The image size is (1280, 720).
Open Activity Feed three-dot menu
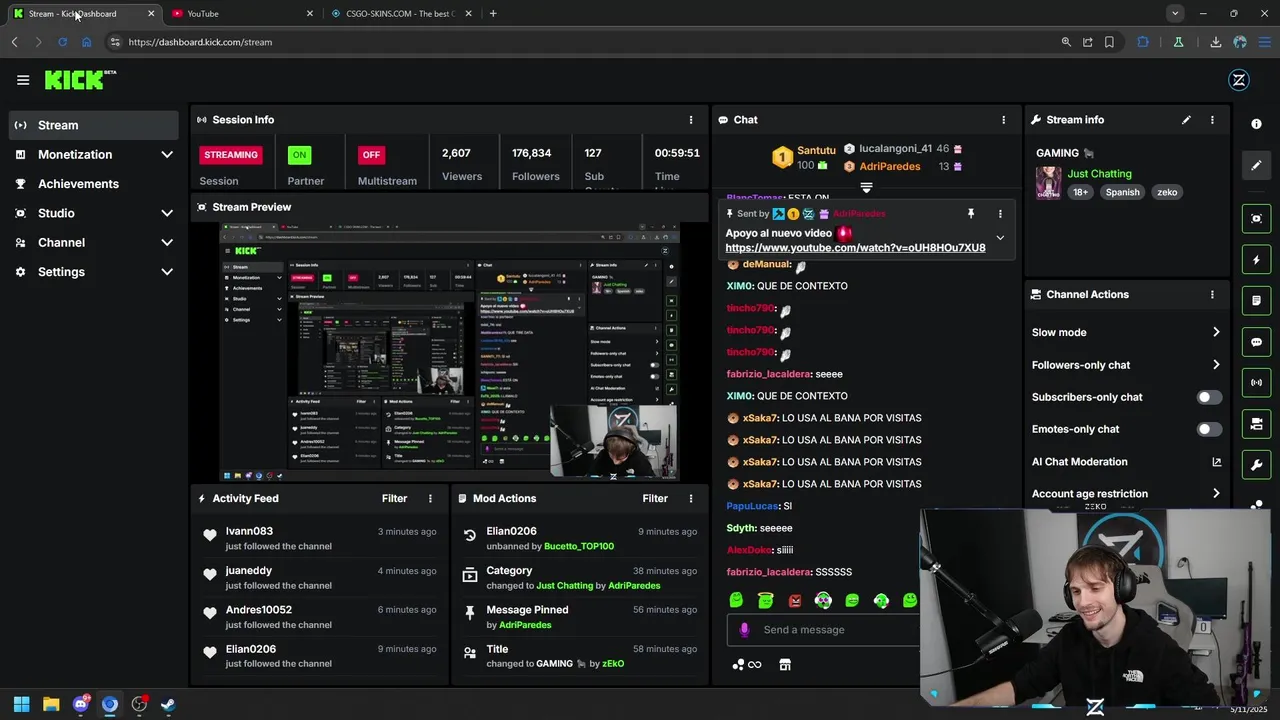tap(431, 499)
